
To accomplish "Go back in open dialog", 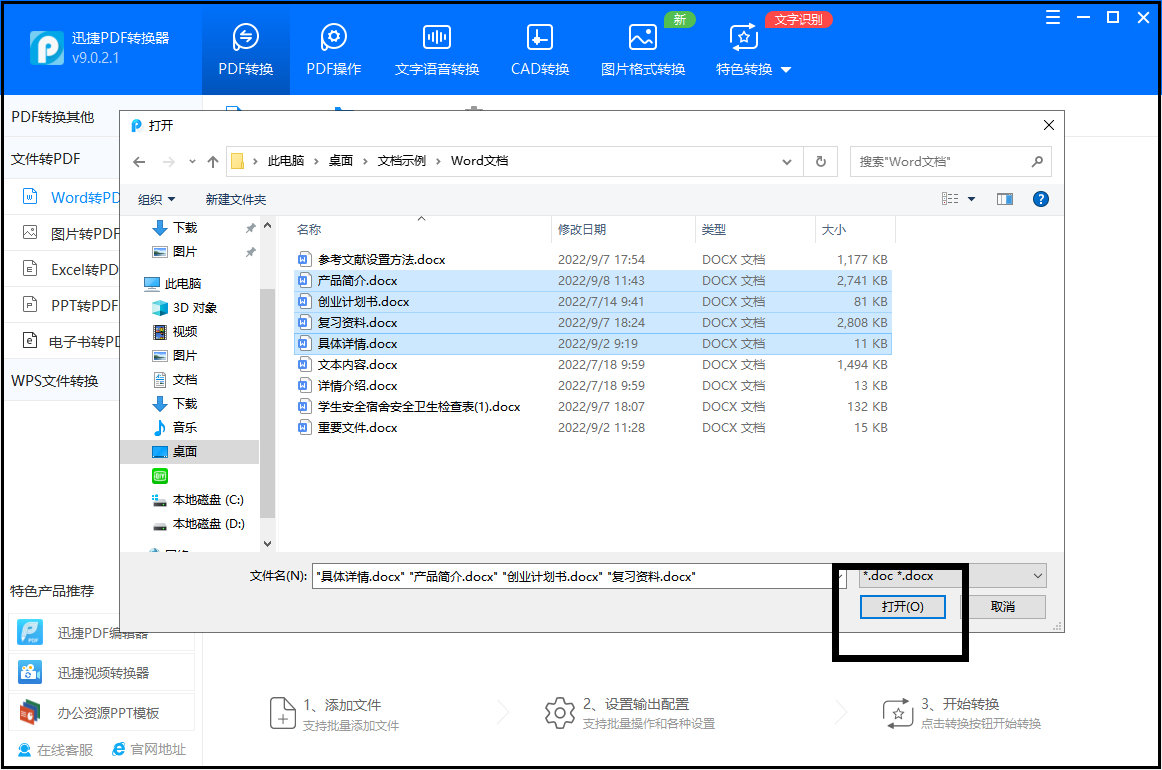I will click(139, 162).
